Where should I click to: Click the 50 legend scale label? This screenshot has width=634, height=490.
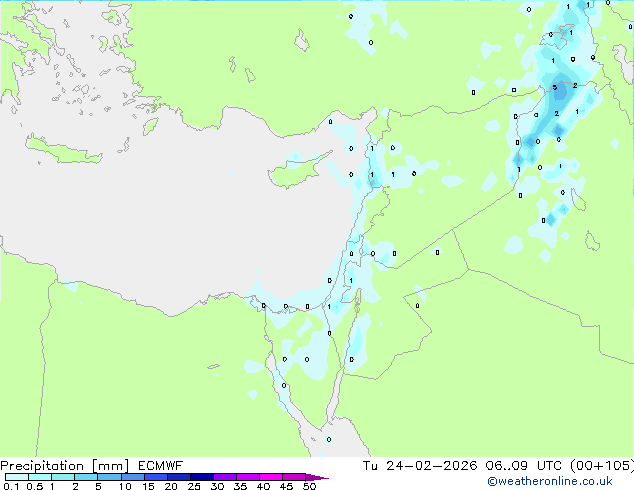(310, 486)
